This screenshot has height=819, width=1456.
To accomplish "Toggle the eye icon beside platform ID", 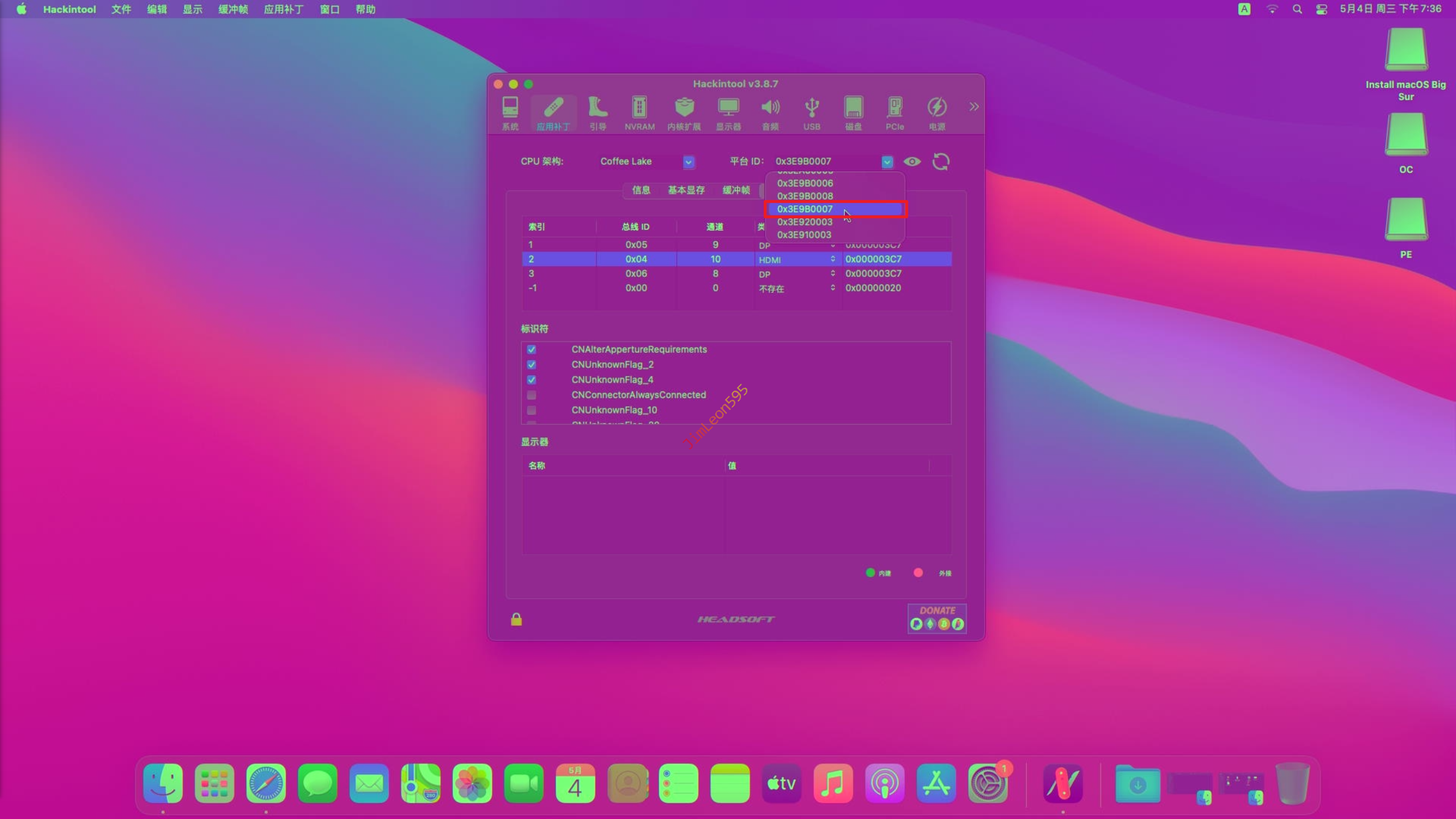I will 912,162.
